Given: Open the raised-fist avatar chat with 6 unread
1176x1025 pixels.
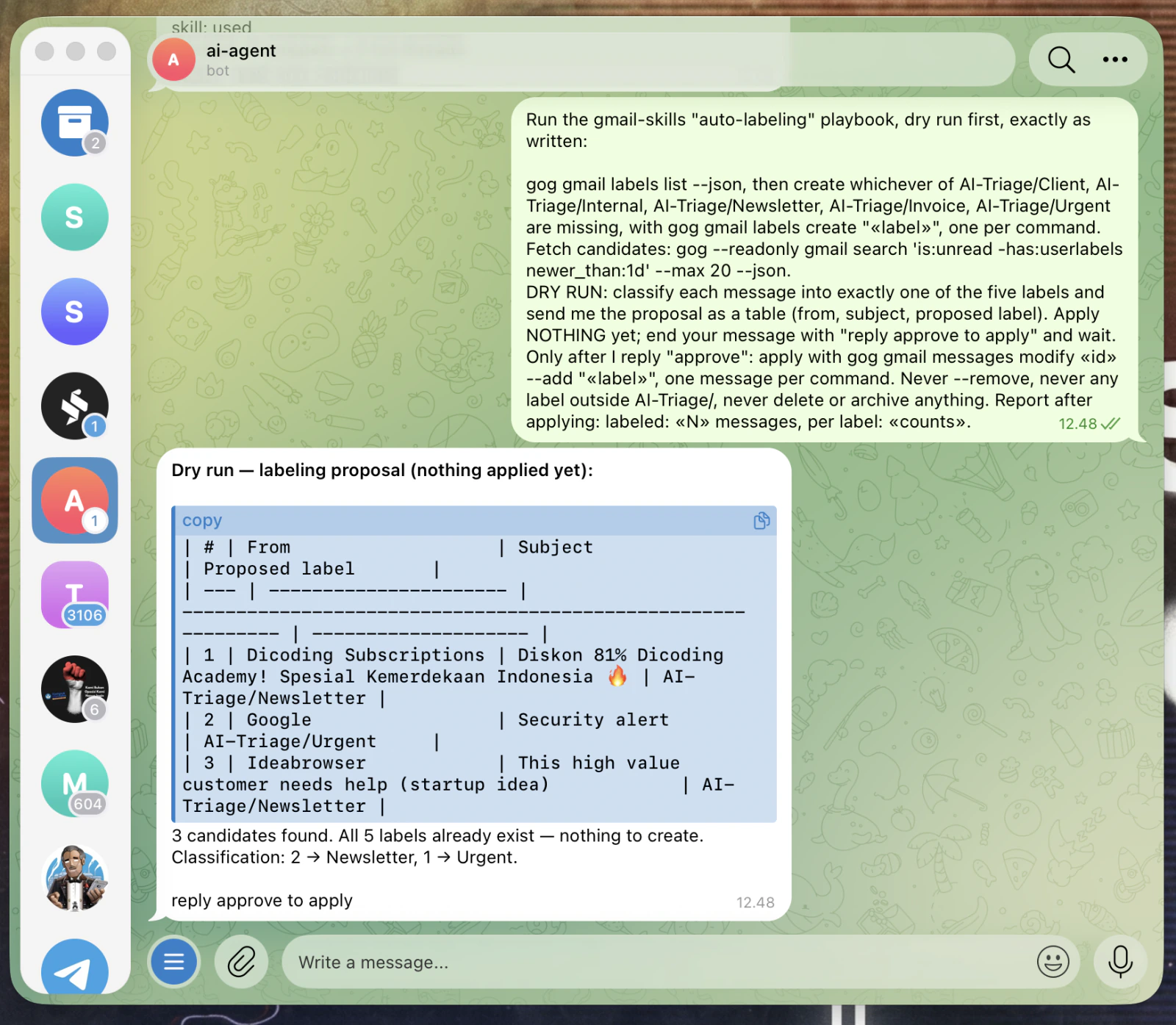Looking at the screenshot, I should (x=75, y=689).
